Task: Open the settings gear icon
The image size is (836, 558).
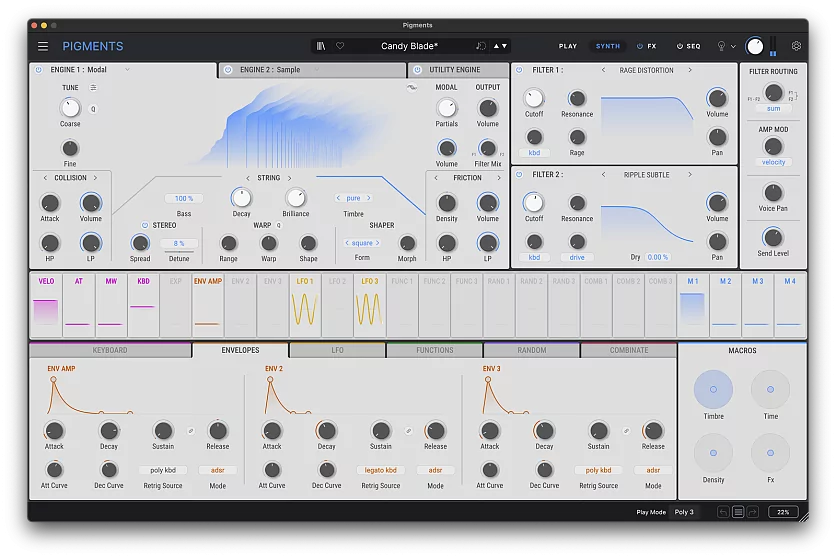Action: pos(796,46)
